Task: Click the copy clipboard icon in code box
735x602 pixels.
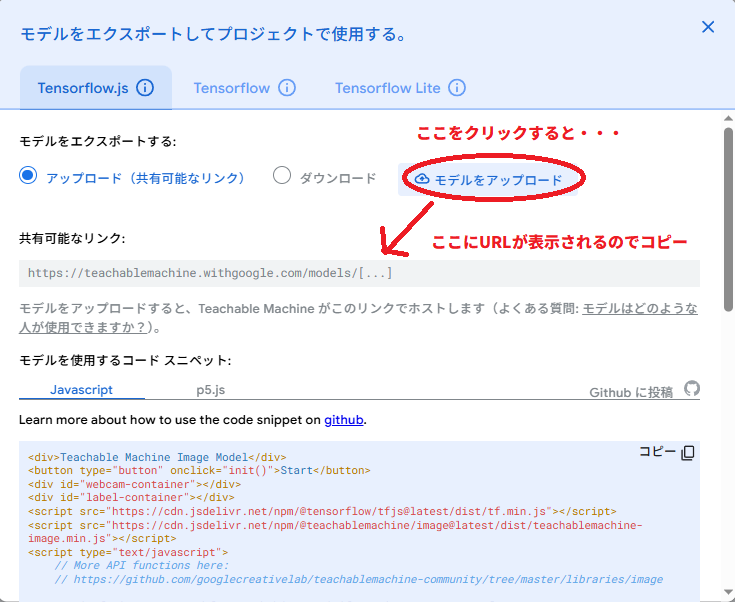Action: click(688, 452)
